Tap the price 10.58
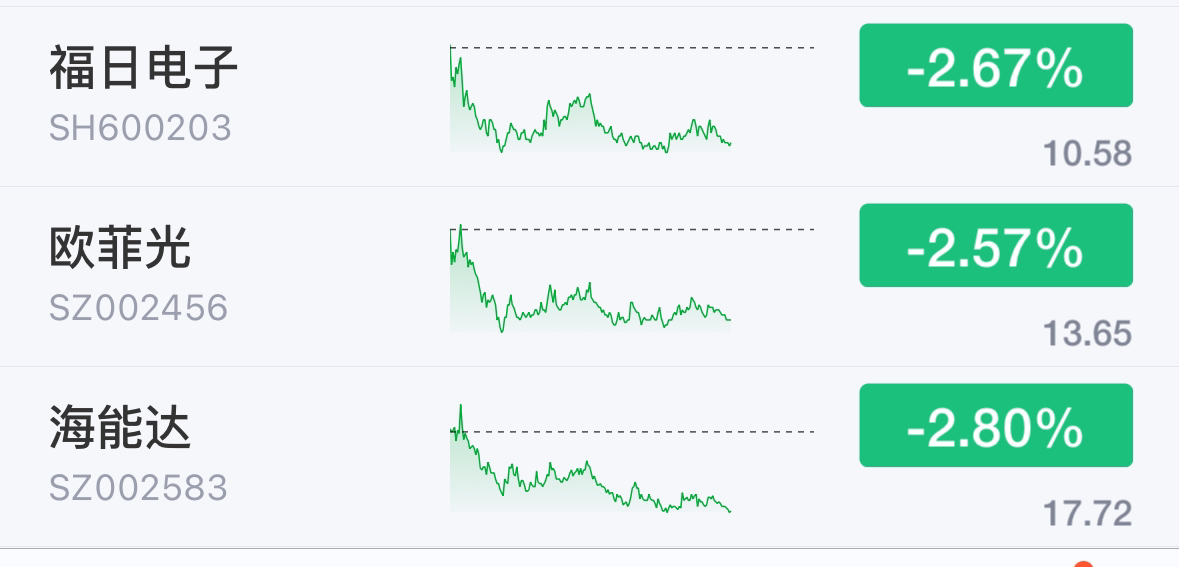Viewport: 1179px width, 567px height. (1087, 153)
